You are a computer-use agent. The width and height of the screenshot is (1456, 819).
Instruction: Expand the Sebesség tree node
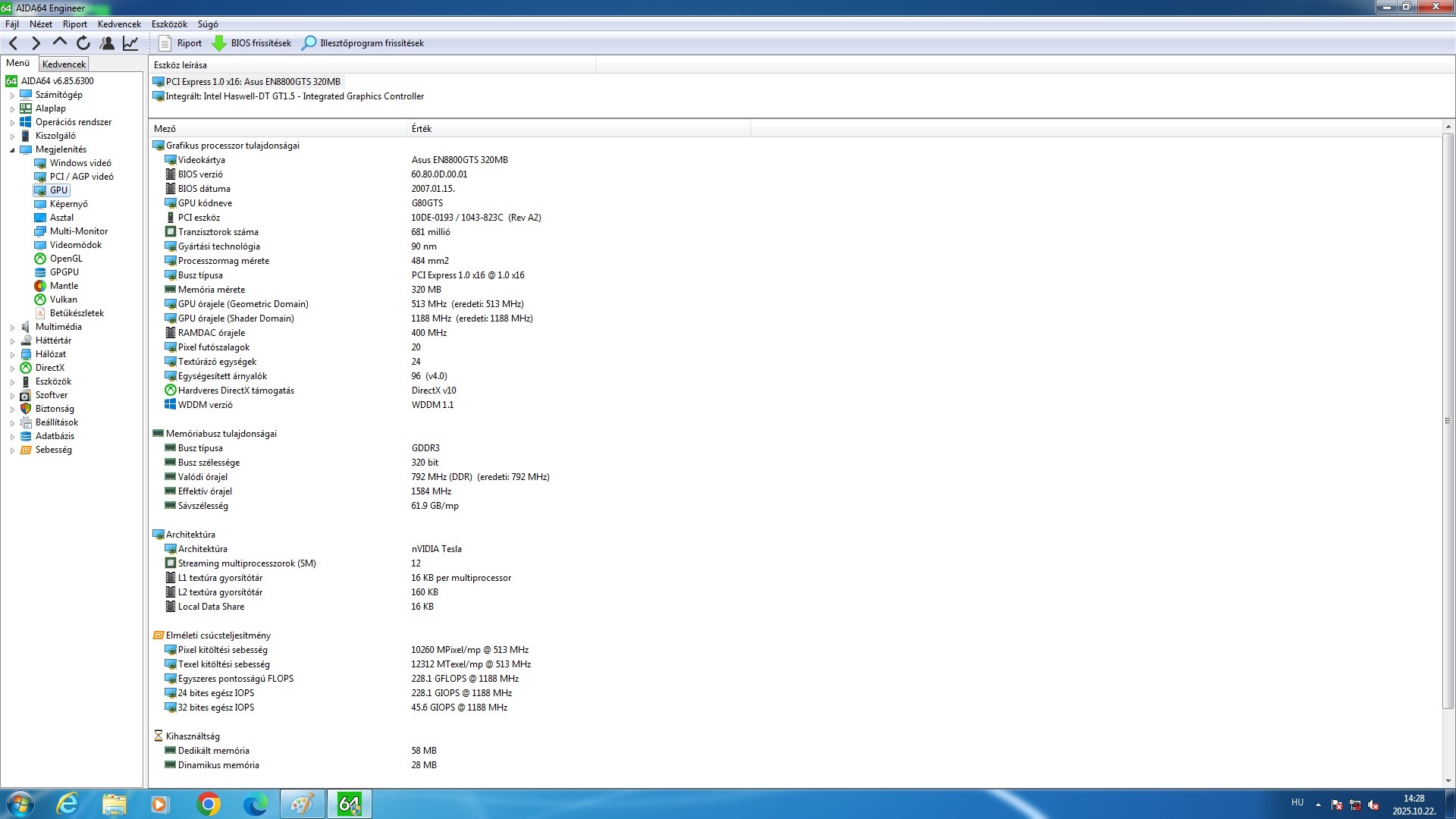12,450
